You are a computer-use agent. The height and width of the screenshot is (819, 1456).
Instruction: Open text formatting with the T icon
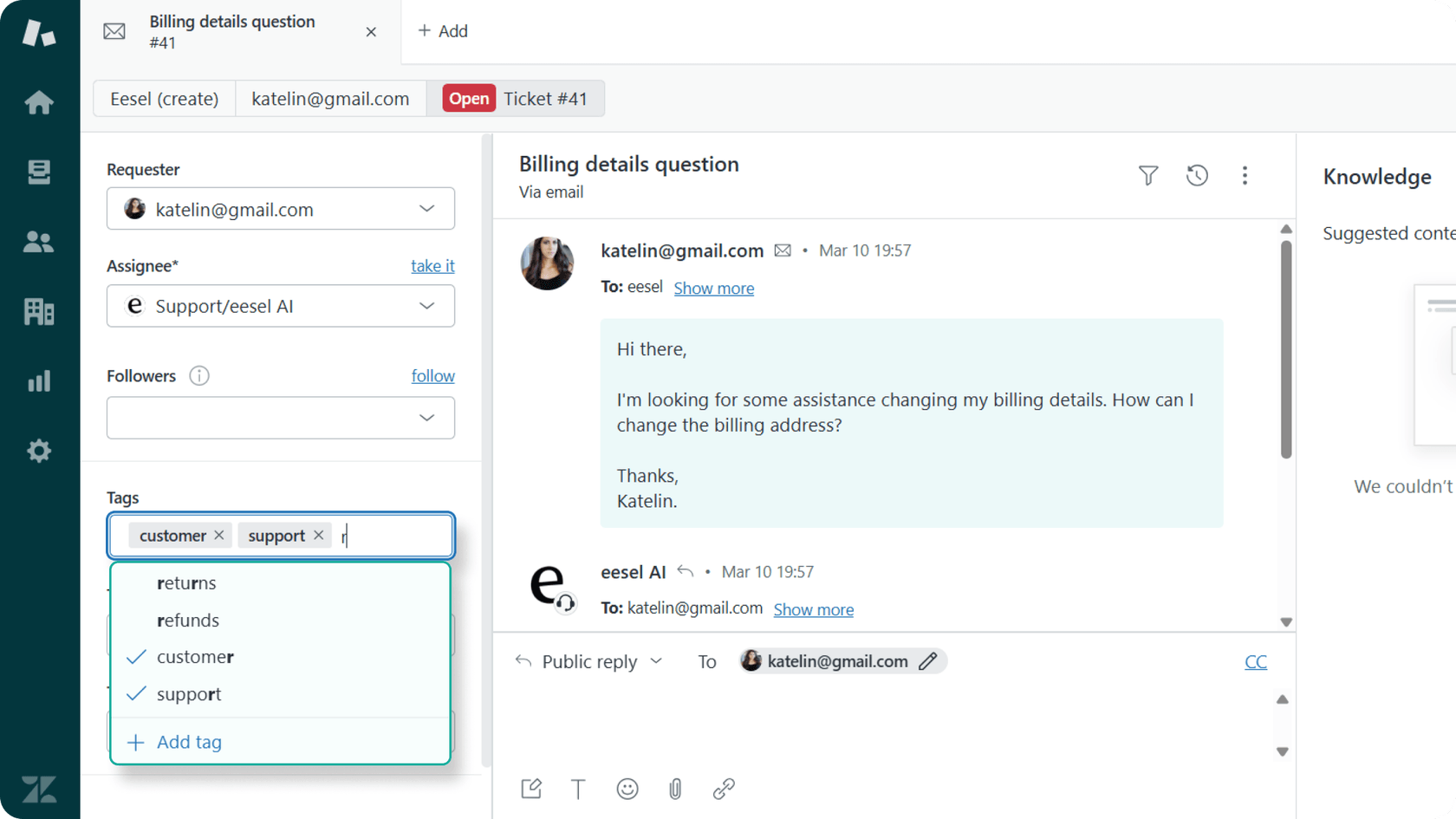578,789
